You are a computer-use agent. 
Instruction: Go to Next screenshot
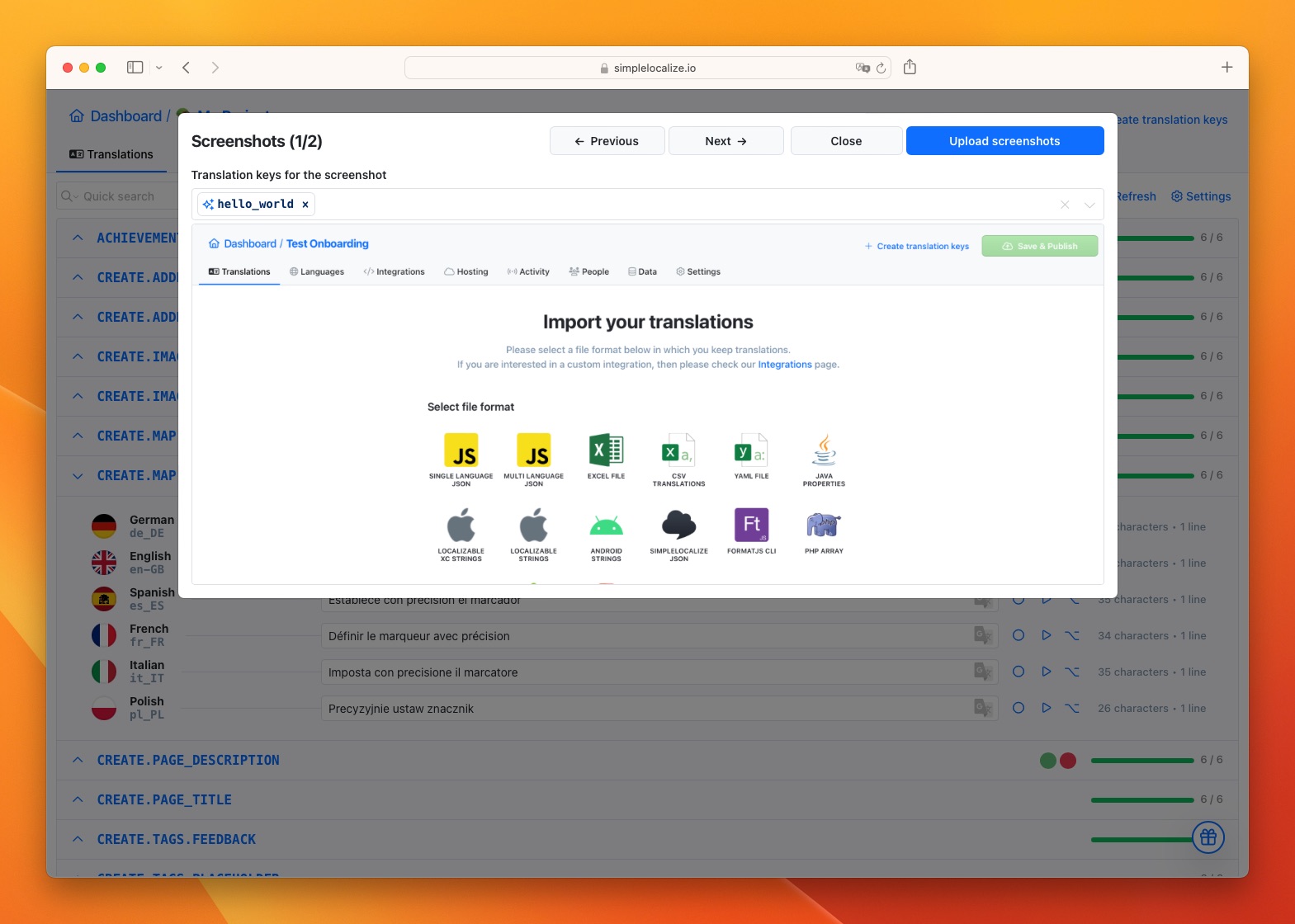click(x=725, y=141)
